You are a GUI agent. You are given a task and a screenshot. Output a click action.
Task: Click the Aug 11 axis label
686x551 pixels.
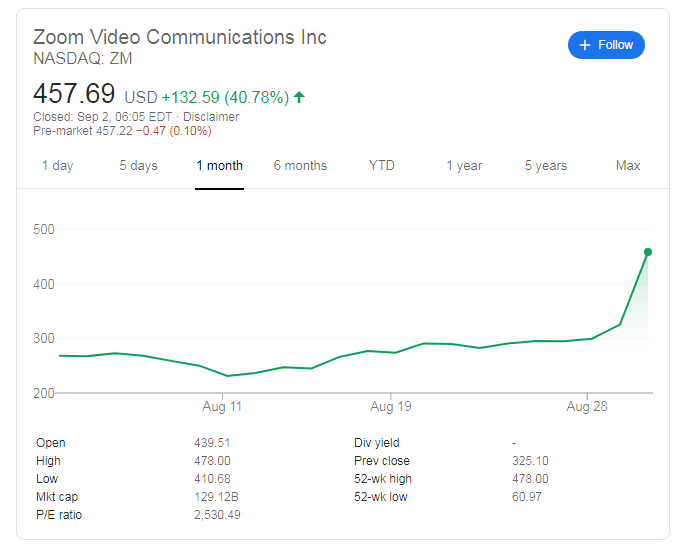222,407
